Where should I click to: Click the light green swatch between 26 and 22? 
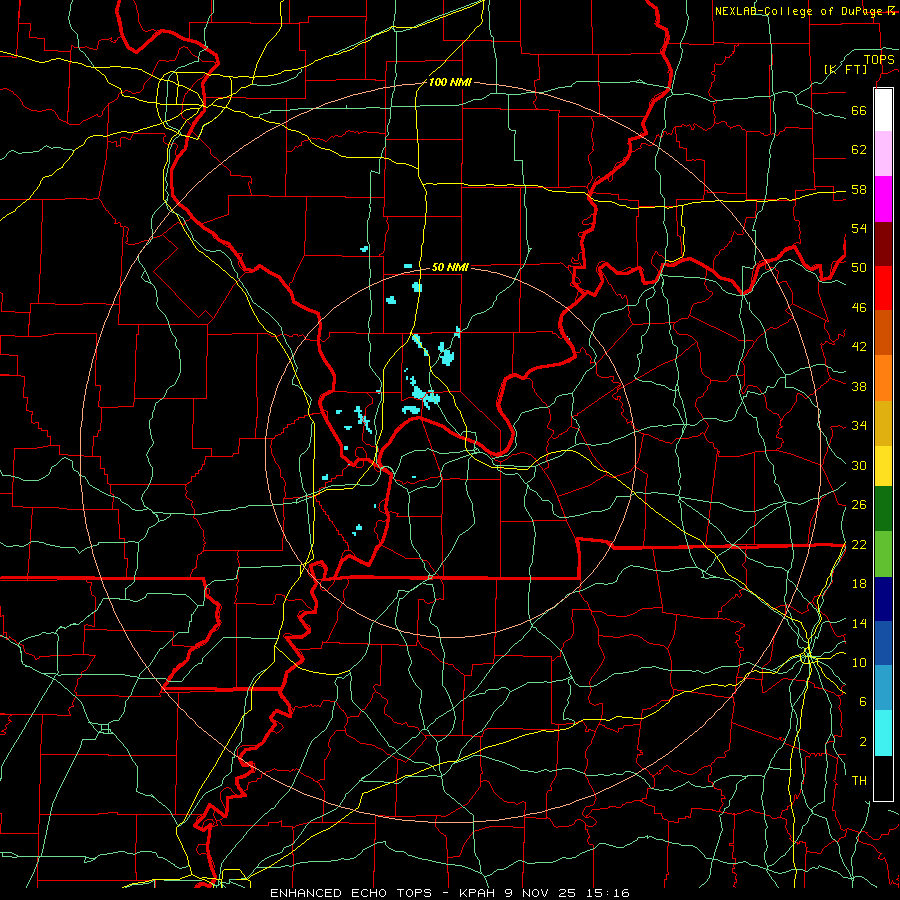(x=883, y=554)
